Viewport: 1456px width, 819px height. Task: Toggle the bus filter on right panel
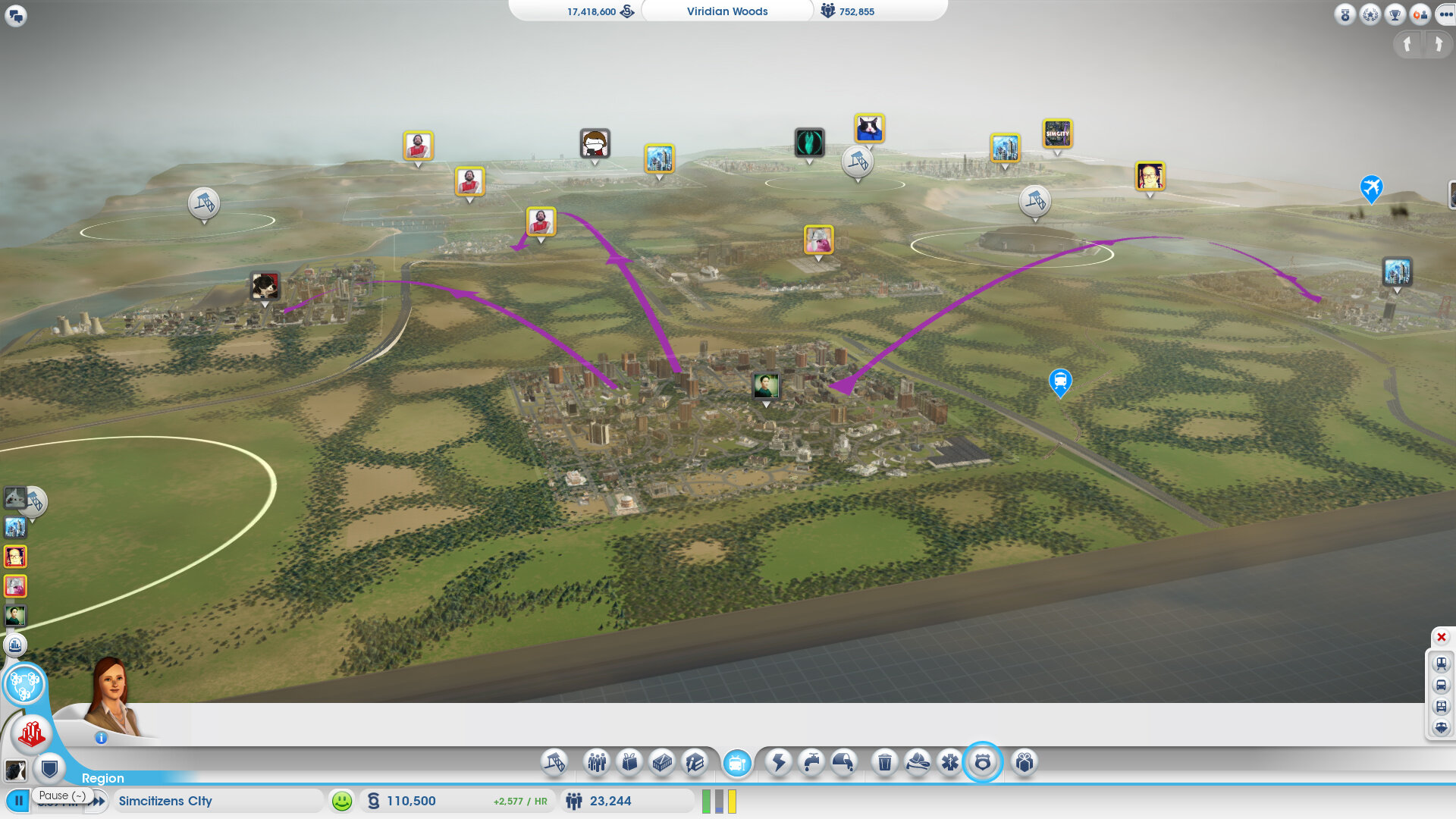click(x=1442, y=686)
